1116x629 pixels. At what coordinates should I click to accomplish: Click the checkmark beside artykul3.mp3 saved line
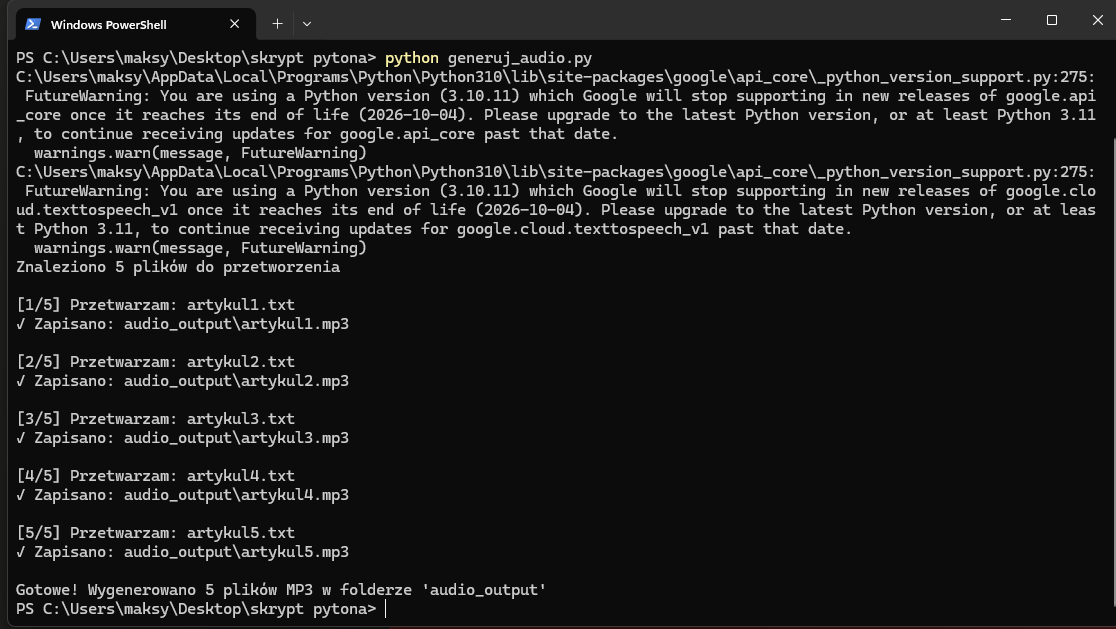22,437
